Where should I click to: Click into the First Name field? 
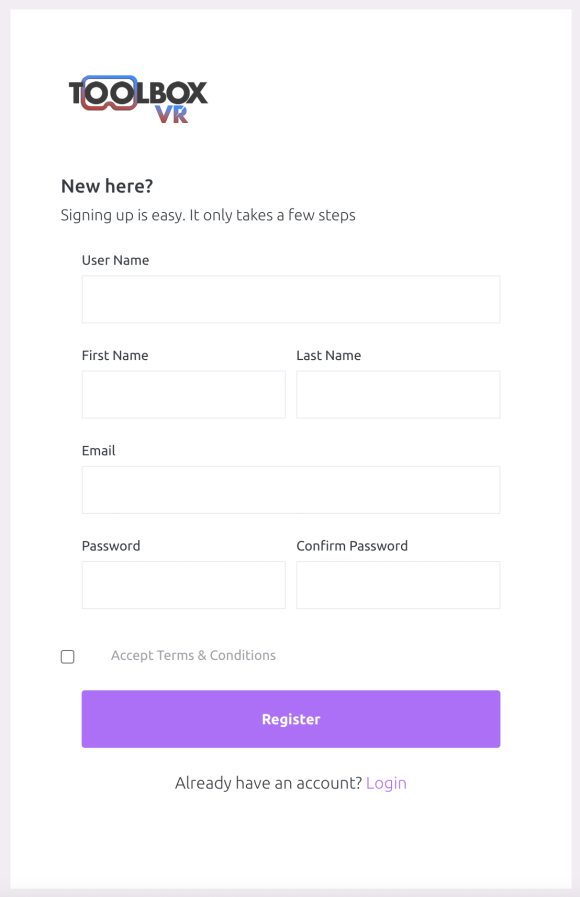coord(184,394)
